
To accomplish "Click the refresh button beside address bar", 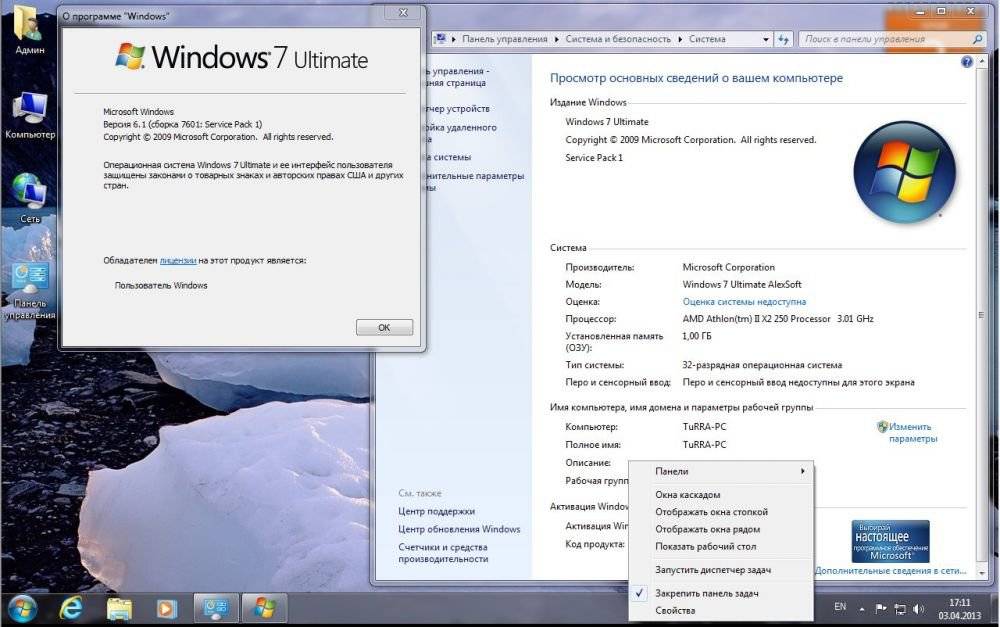I will (784, 40).
